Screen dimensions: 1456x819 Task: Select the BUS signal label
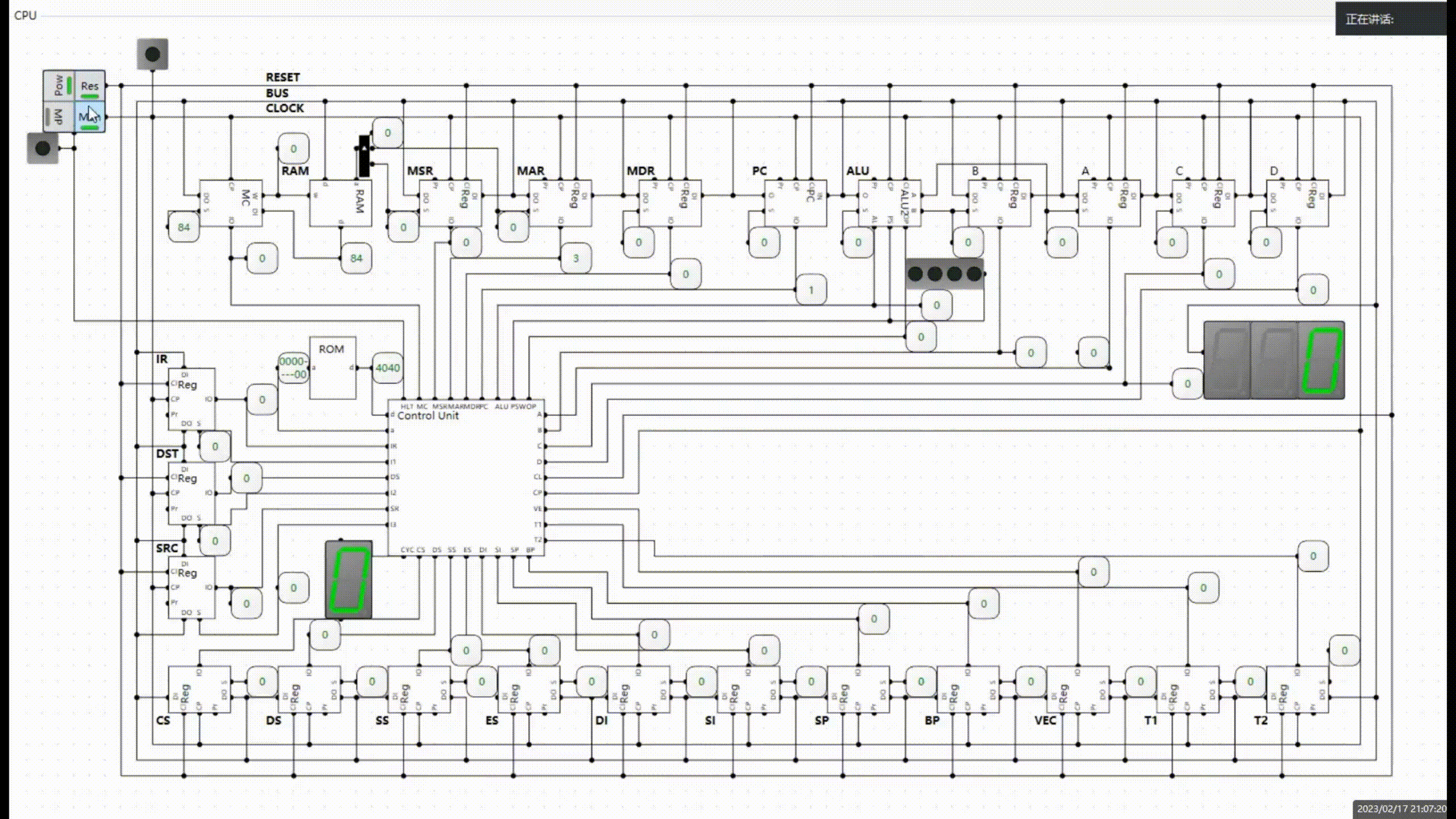277,92
